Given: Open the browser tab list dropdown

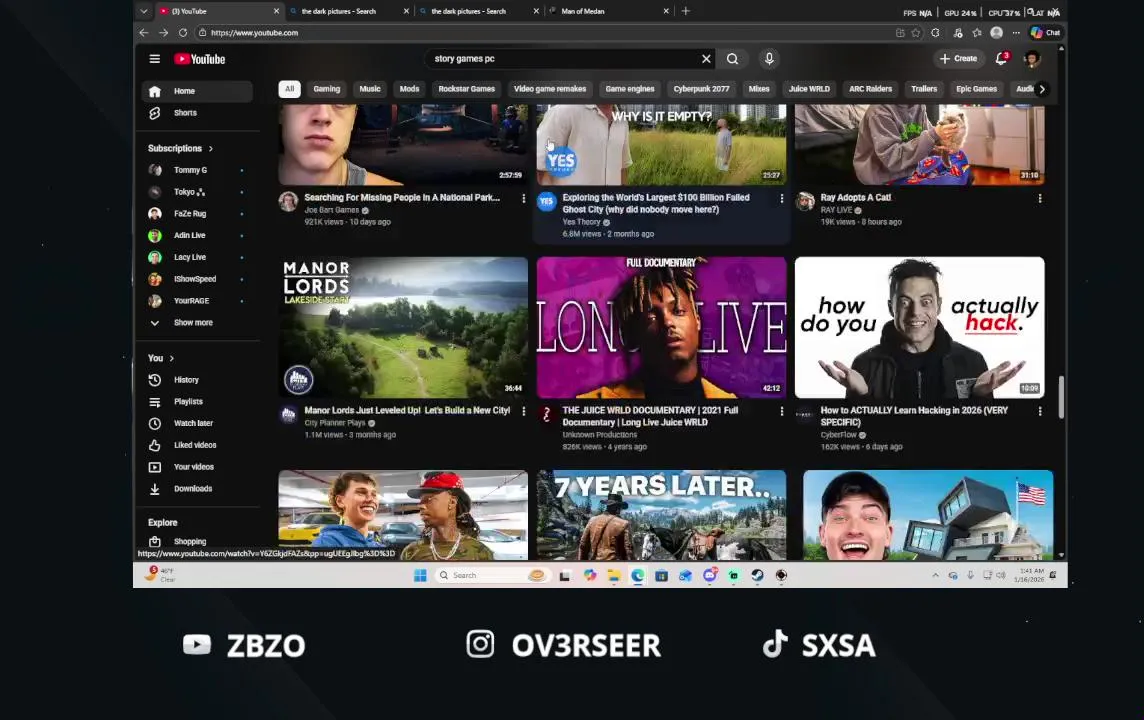Looking at the screenshot, I should coord(144,11).
